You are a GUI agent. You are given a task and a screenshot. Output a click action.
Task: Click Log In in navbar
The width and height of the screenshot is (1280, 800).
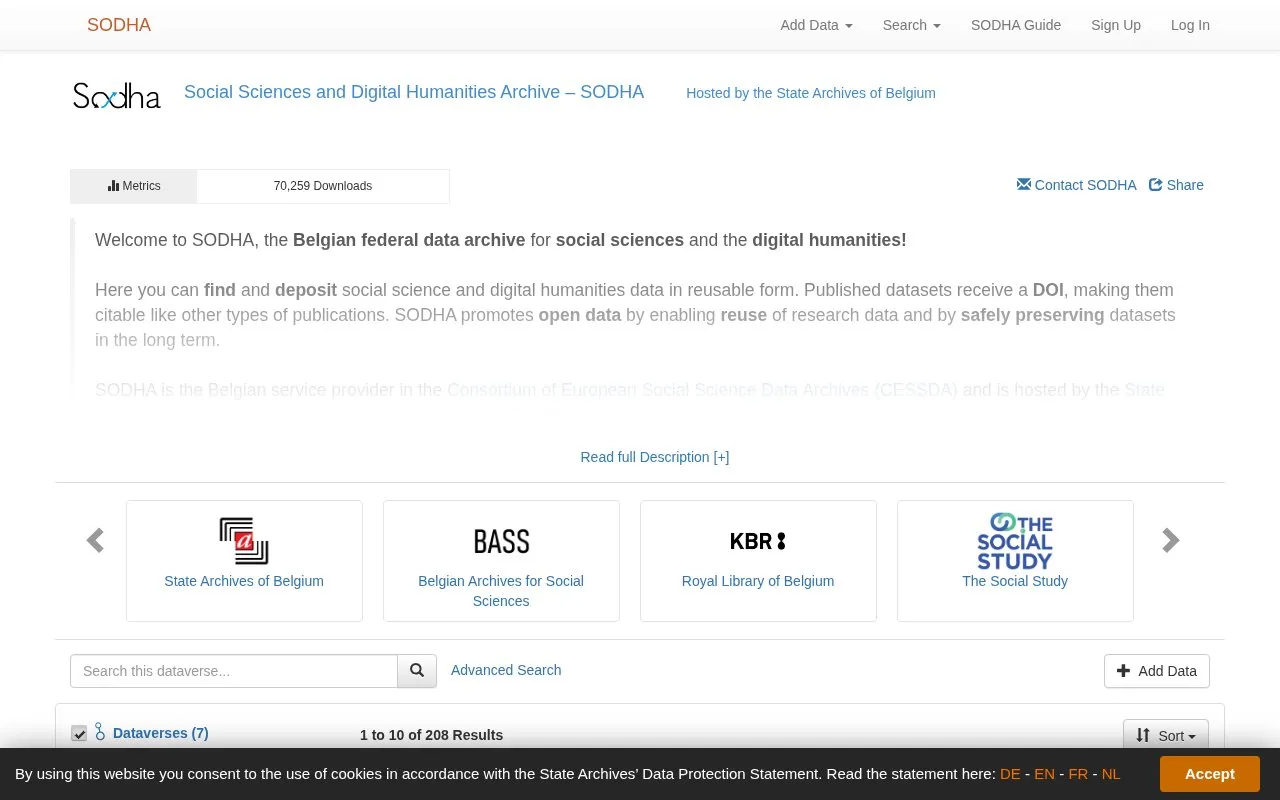[1190, 25]
